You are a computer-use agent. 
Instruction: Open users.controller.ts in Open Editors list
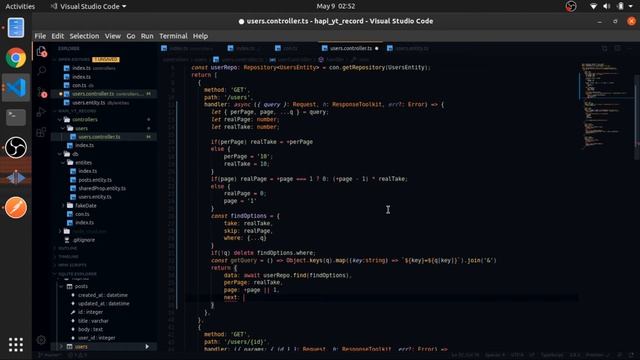pos(104,94)
